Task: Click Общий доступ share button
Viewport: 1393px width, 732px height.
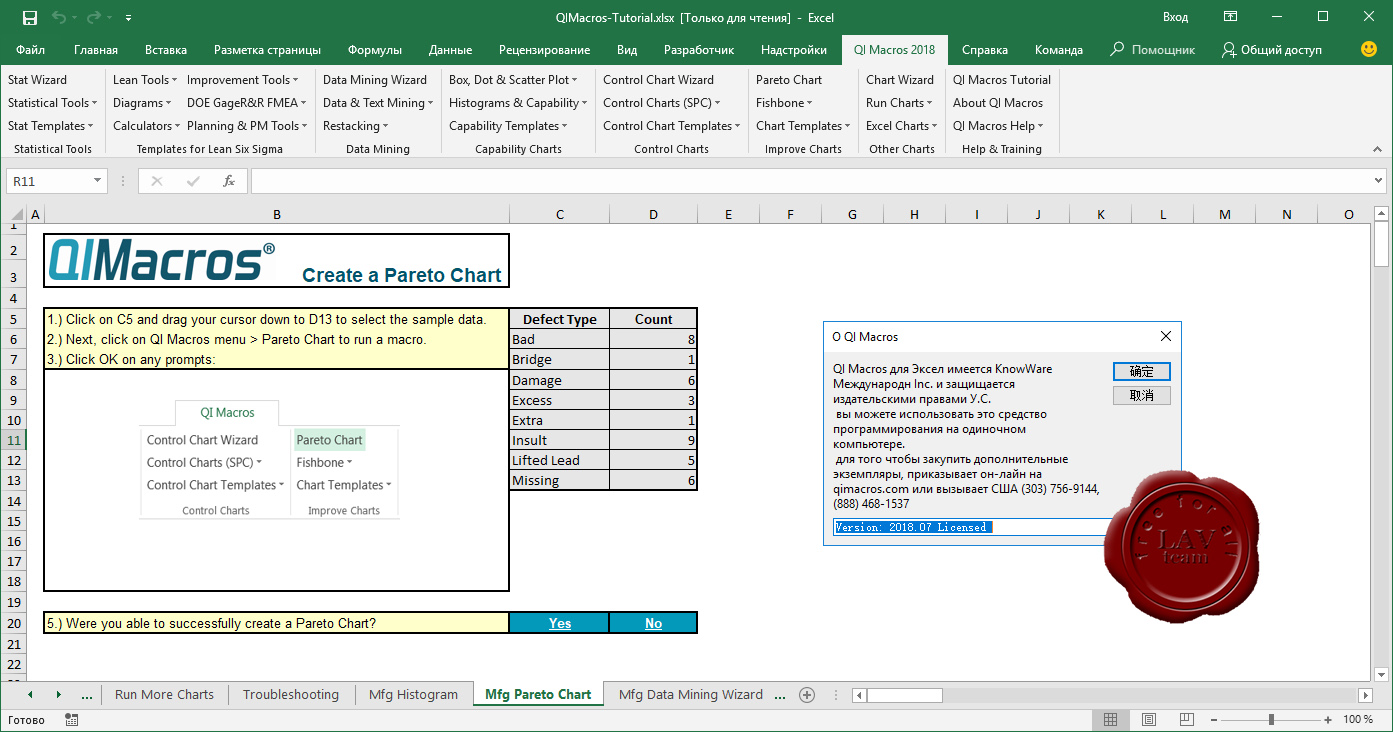Action: pyautogui.click(x=1272, y=50)
